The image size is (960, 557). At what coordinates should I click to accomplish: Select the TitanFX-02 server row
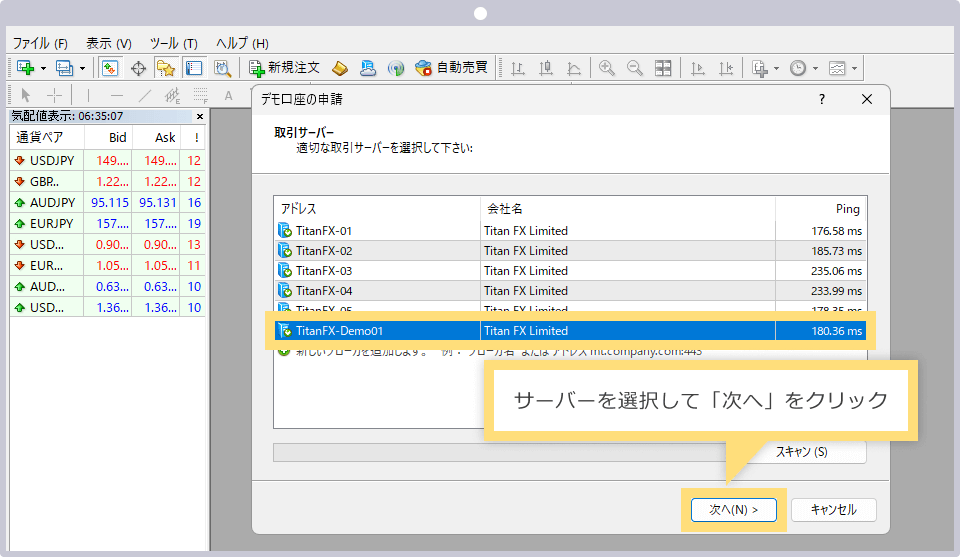pyautogui.click(x=570, y=251)
